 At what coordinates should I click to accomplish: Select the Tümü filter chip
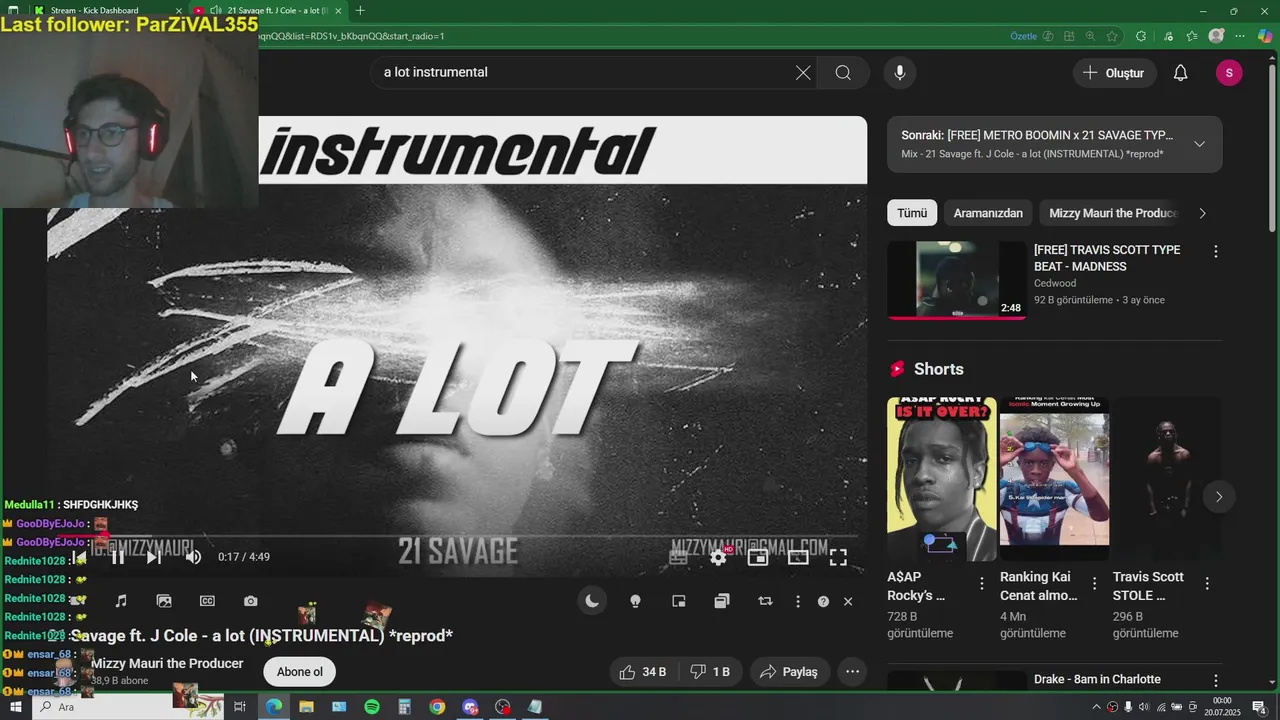click(x=912, y=213)
